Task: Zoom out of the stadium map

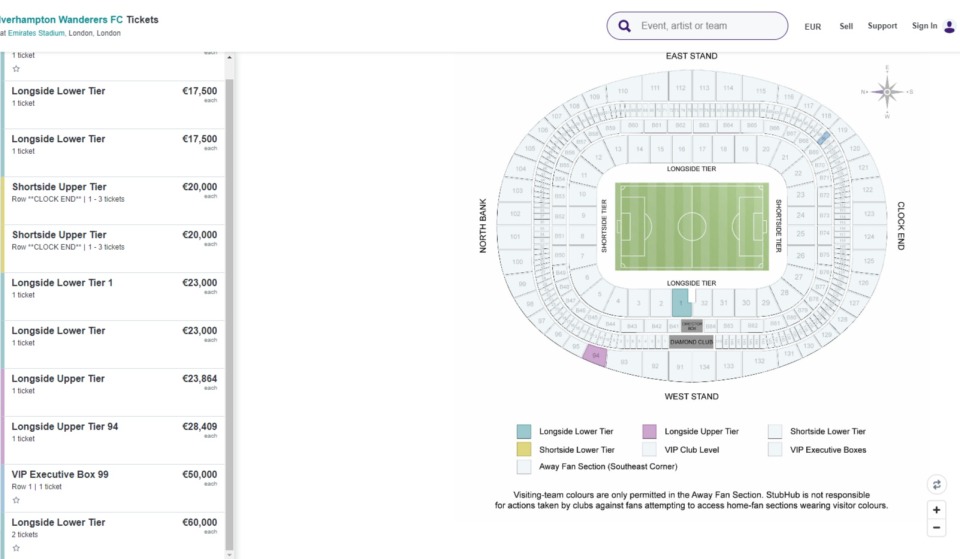Action: pyautogui.click(x=936, y=528)
